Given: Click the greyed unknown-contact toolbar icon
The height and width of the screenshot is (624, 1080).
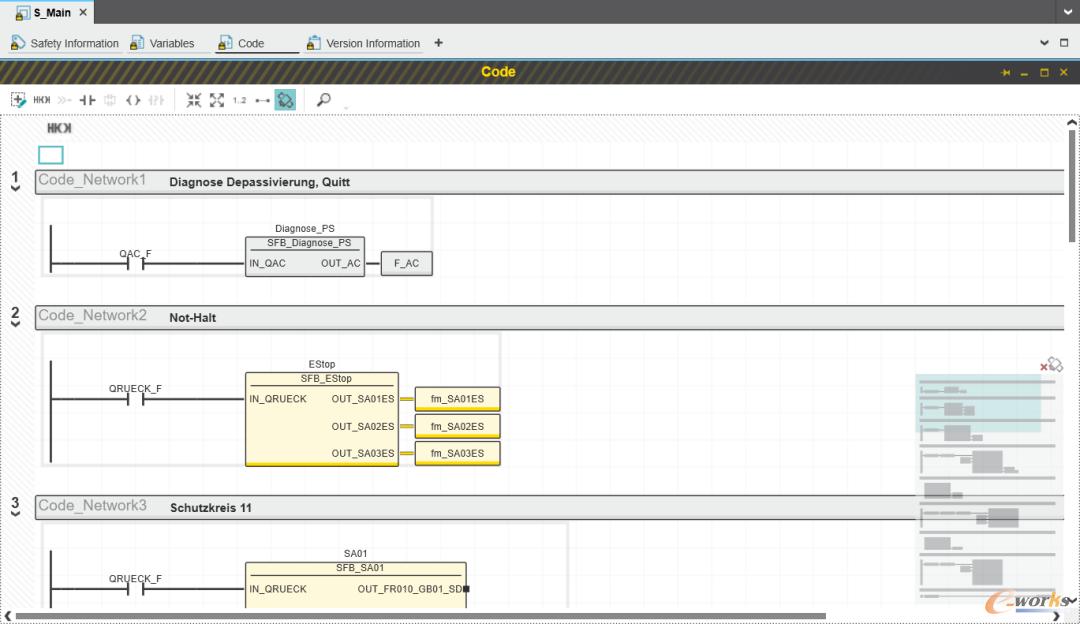Looking at the screenshot, I should (156, 100).
